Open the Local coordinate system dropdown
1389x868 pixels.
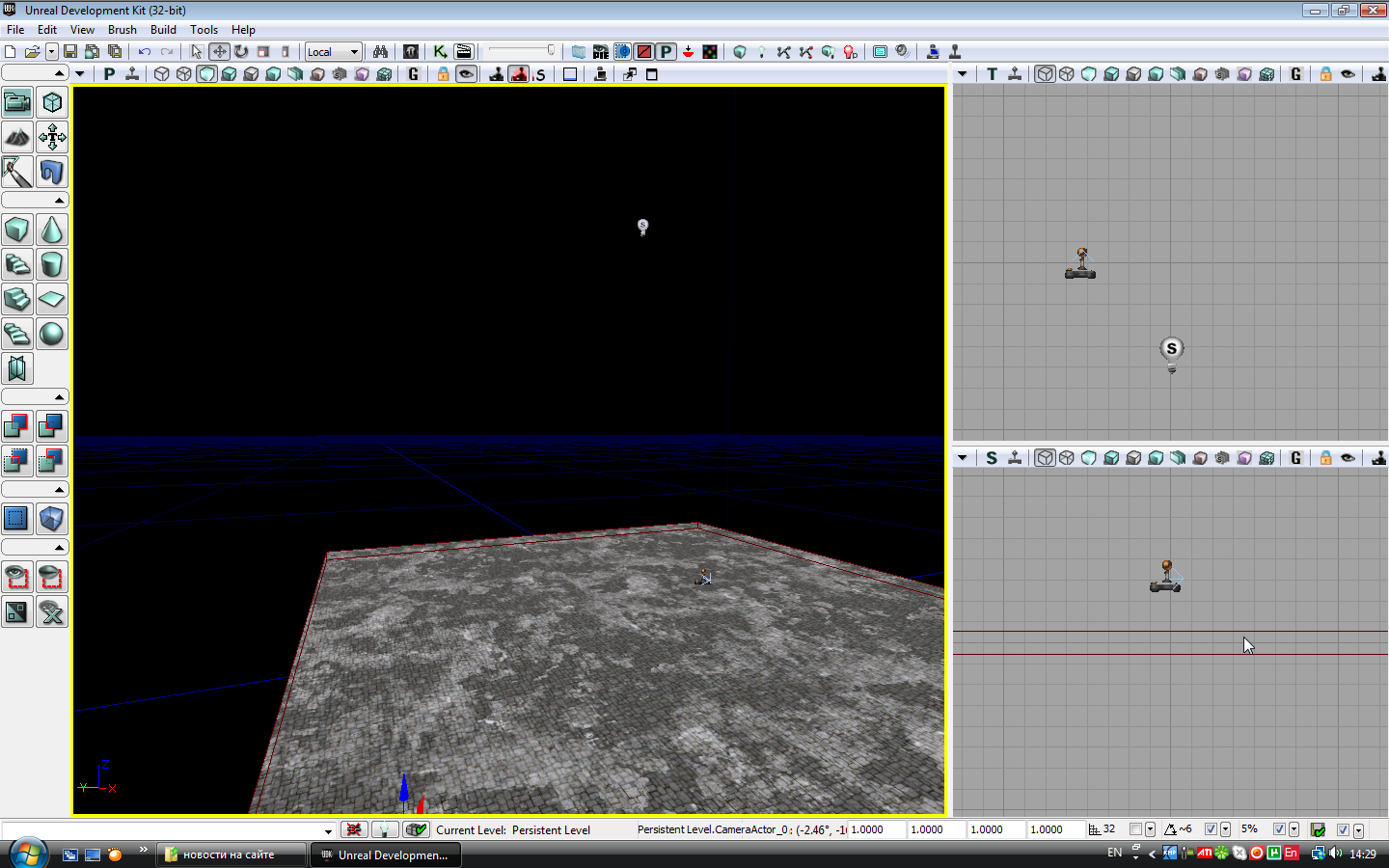click(333, 52)
